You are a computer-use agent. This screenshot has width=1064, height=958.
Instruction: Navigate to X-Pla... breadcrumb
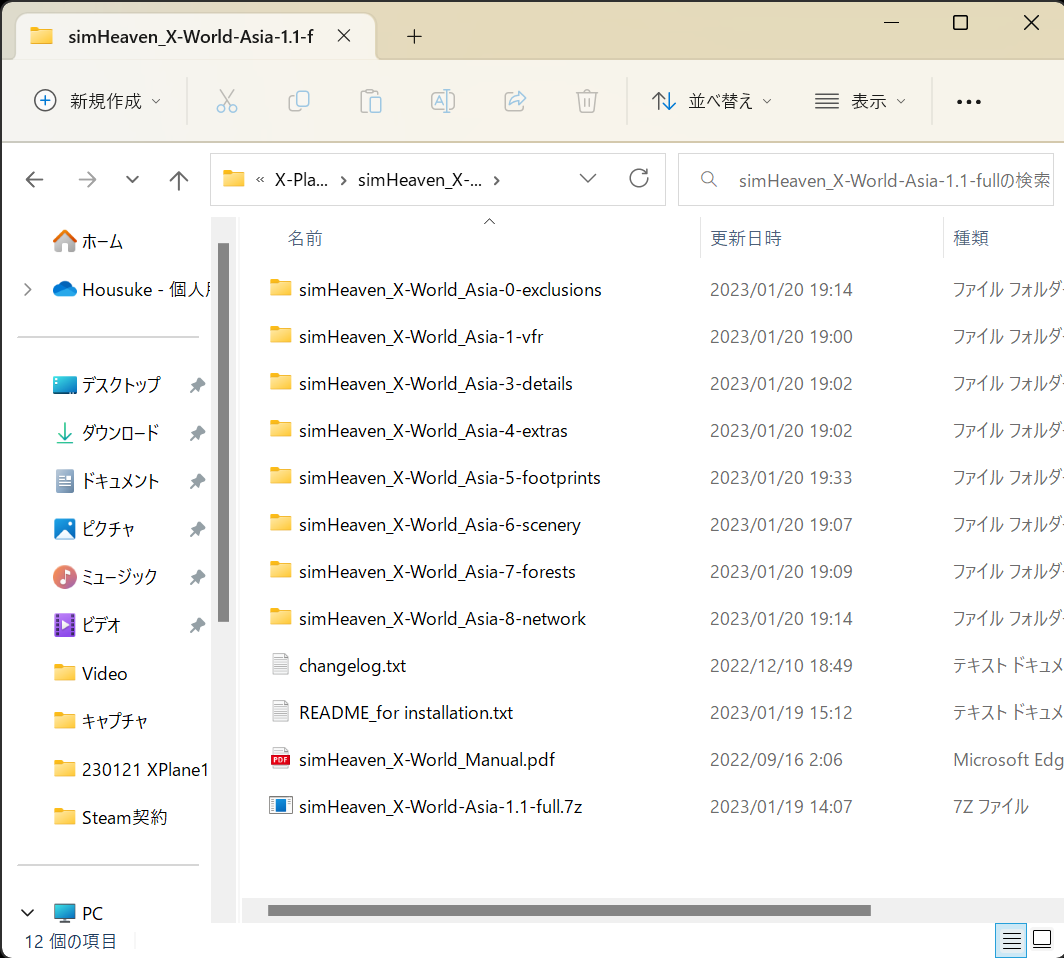(301, 180)
